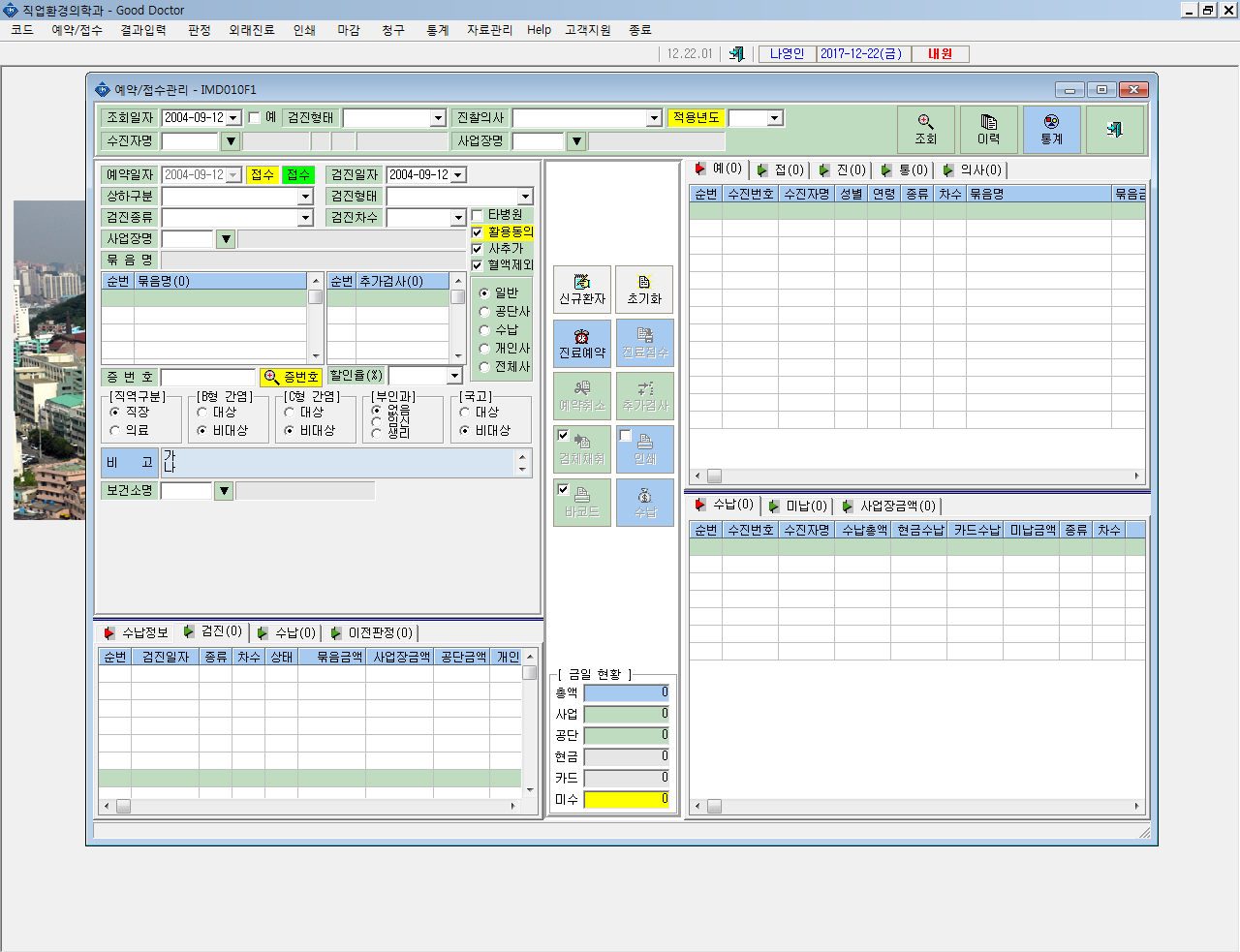Select the 공단사 radio button
1240x952 pixels.
(x=484, y=312)
